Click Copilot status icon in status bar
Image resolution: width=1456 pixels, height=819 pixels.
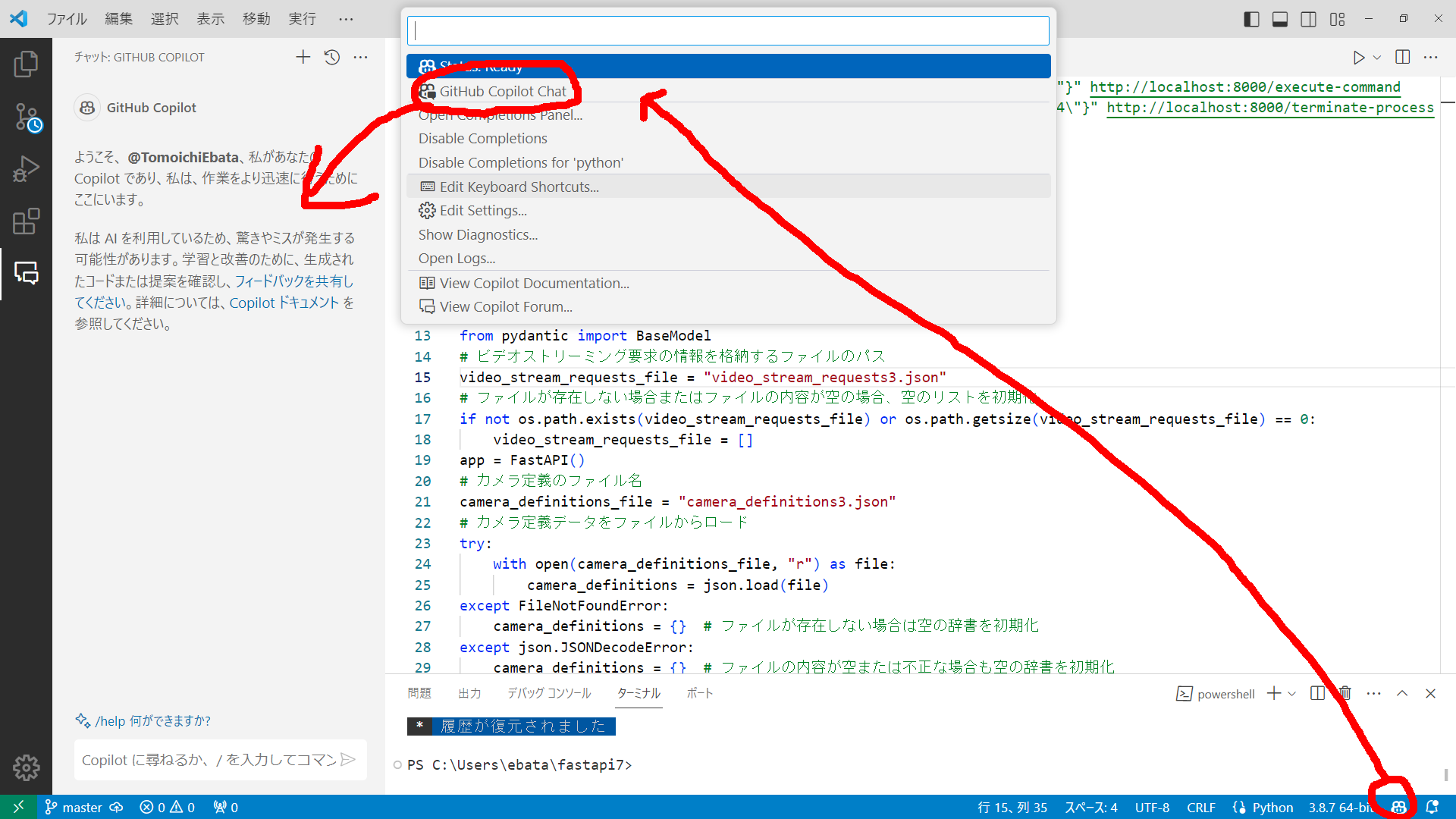coord(1398,807)
